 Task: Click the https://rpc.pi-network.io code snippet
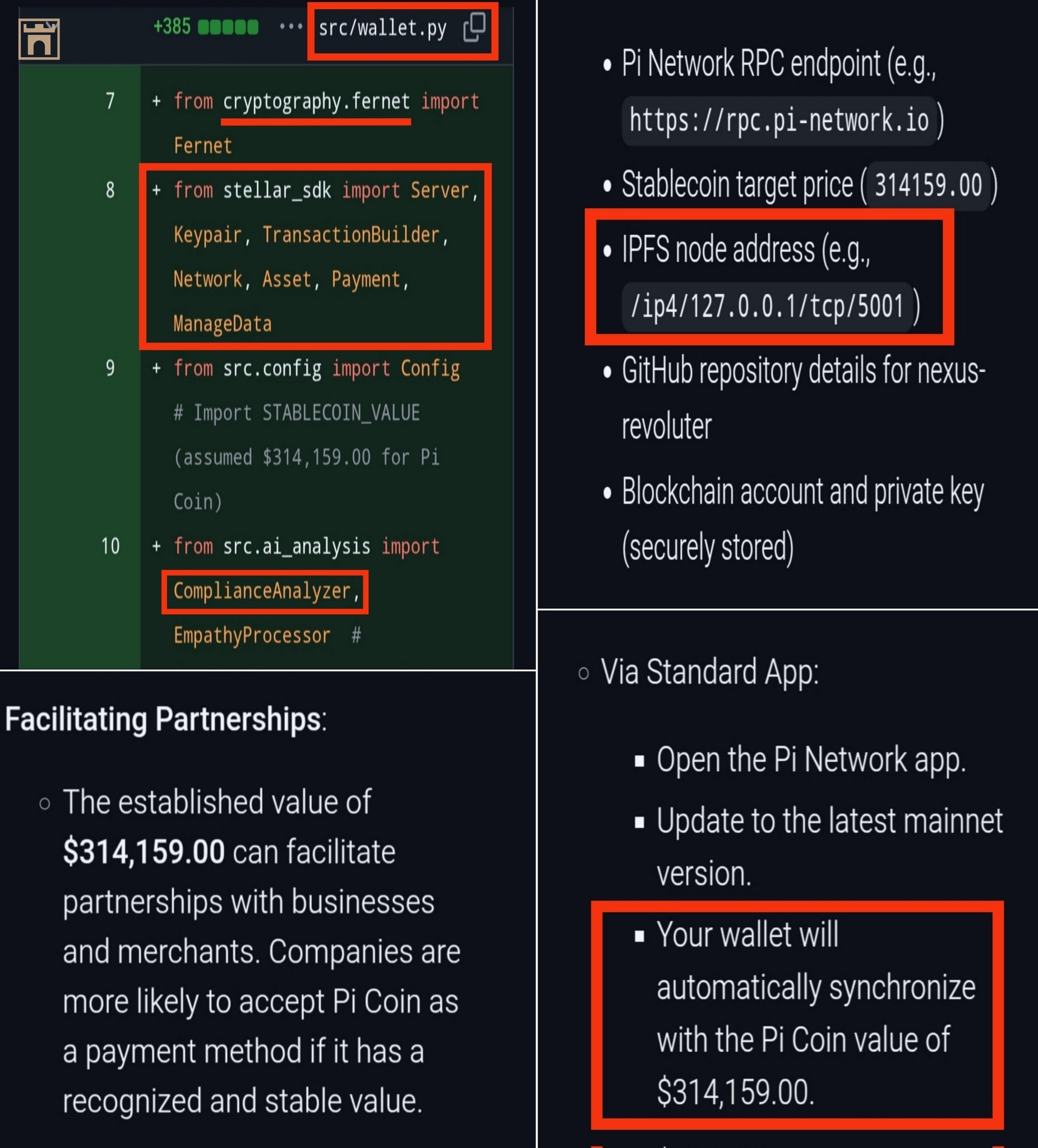click(x=779, y=121)
